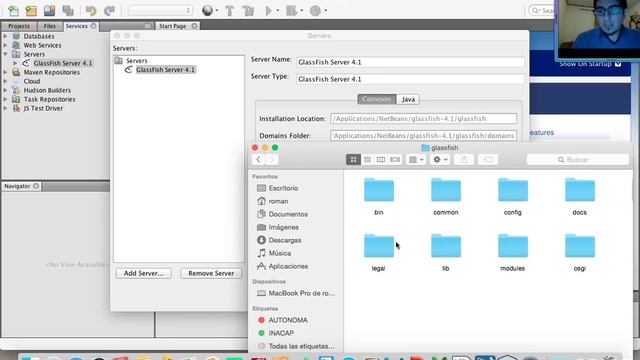
Task: Switch Finder to list view
Action: (367, 160)
